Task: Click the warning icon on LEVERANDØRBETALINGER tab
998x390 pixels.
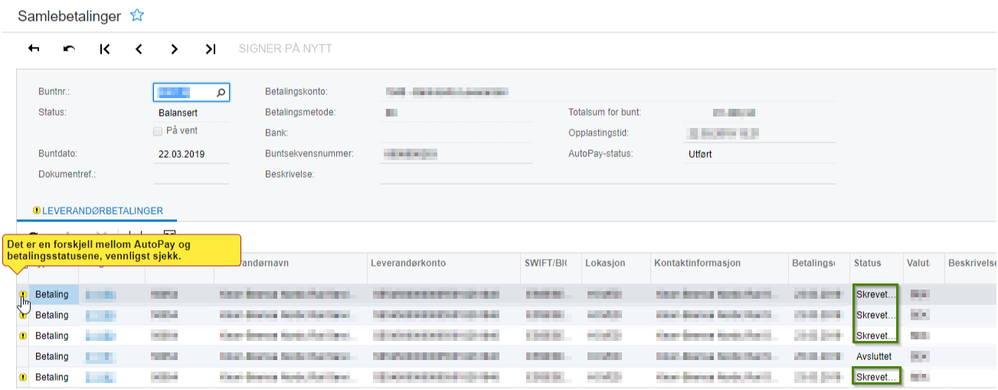Action: tap(36, 211)
